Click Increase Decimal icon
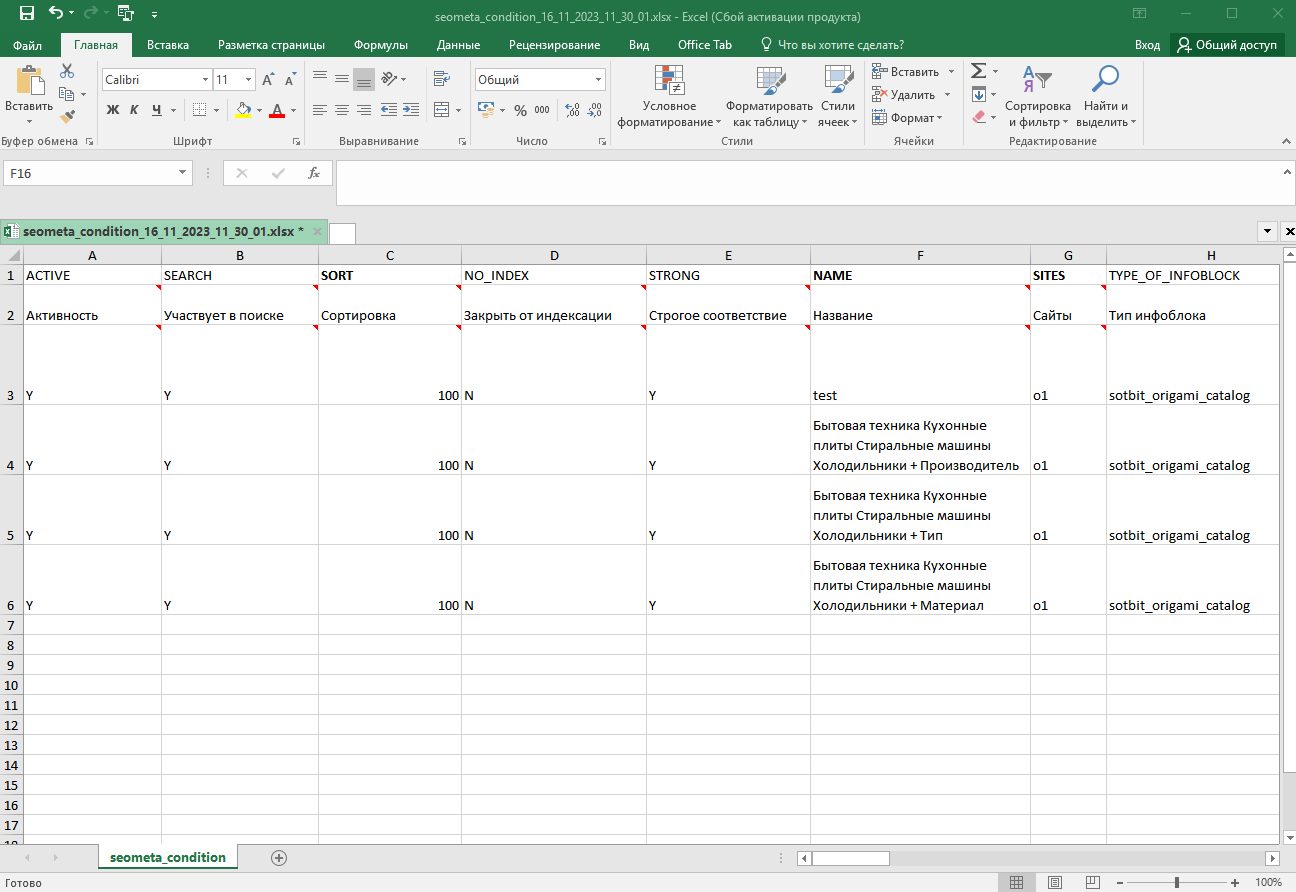 (573, 110)
